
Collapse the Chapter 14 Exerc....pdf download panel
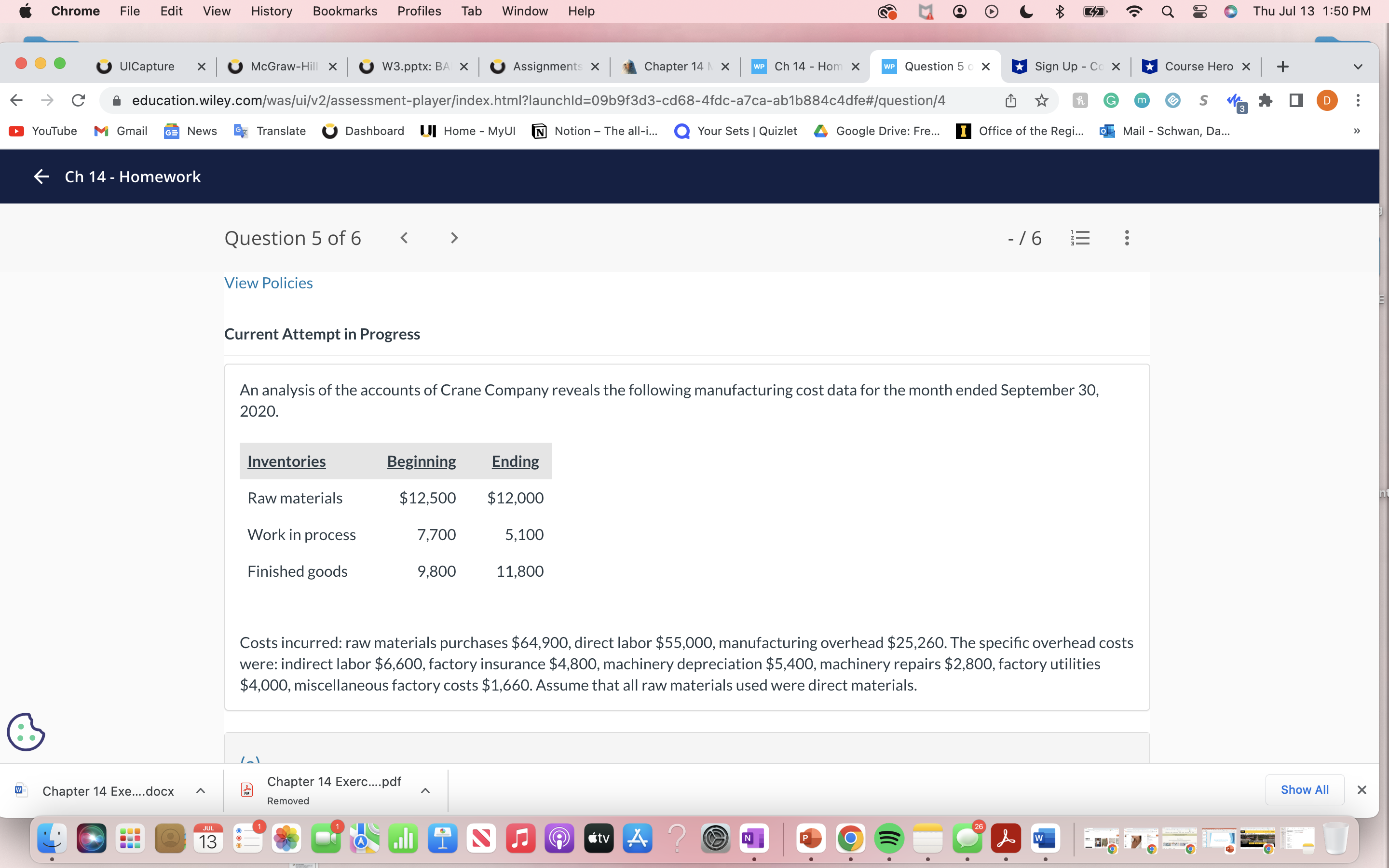coord(425,790)
